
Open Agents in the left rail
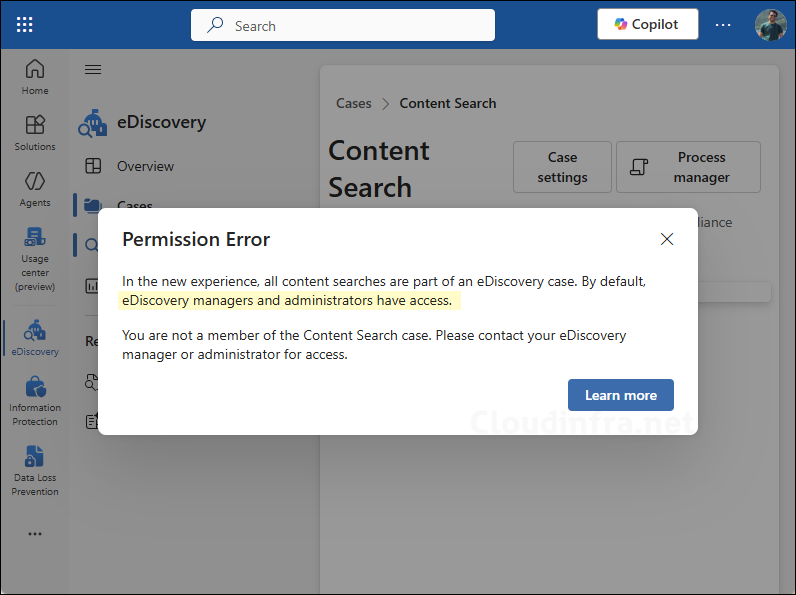[35, 188]
